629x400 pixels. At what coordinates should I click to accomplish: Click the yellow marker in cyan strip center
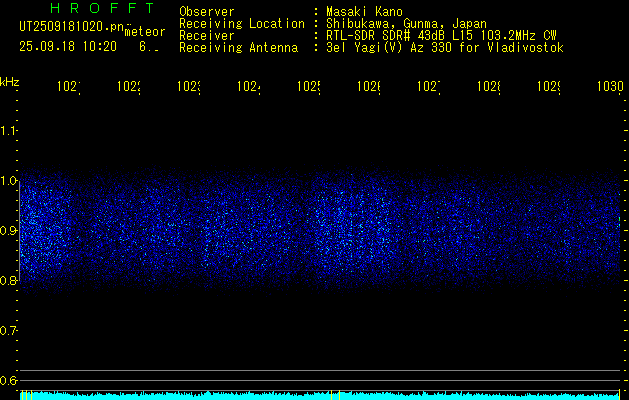tap(331, 395)
